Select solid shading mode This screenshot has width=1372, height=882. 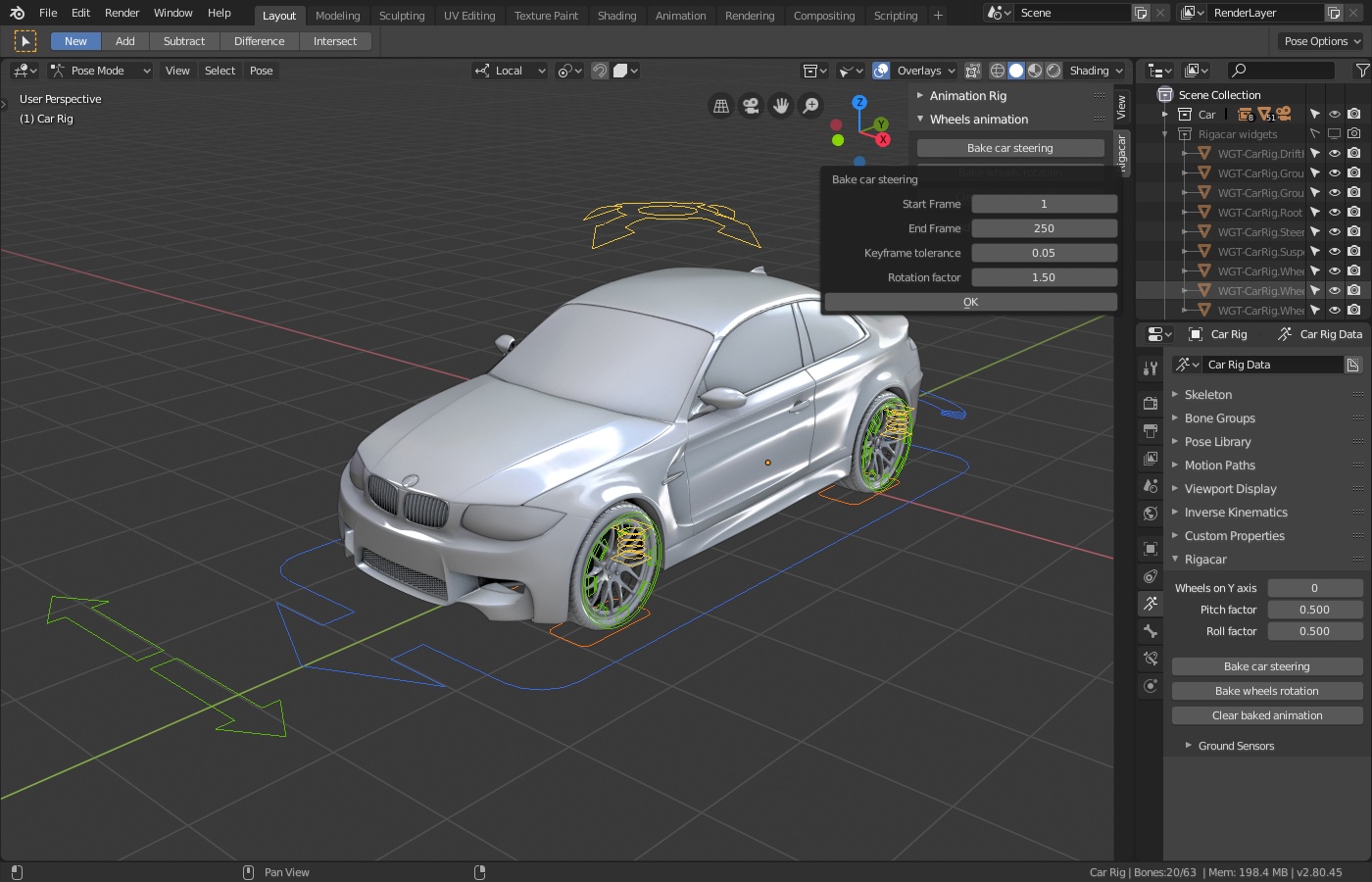(1016, 71)
